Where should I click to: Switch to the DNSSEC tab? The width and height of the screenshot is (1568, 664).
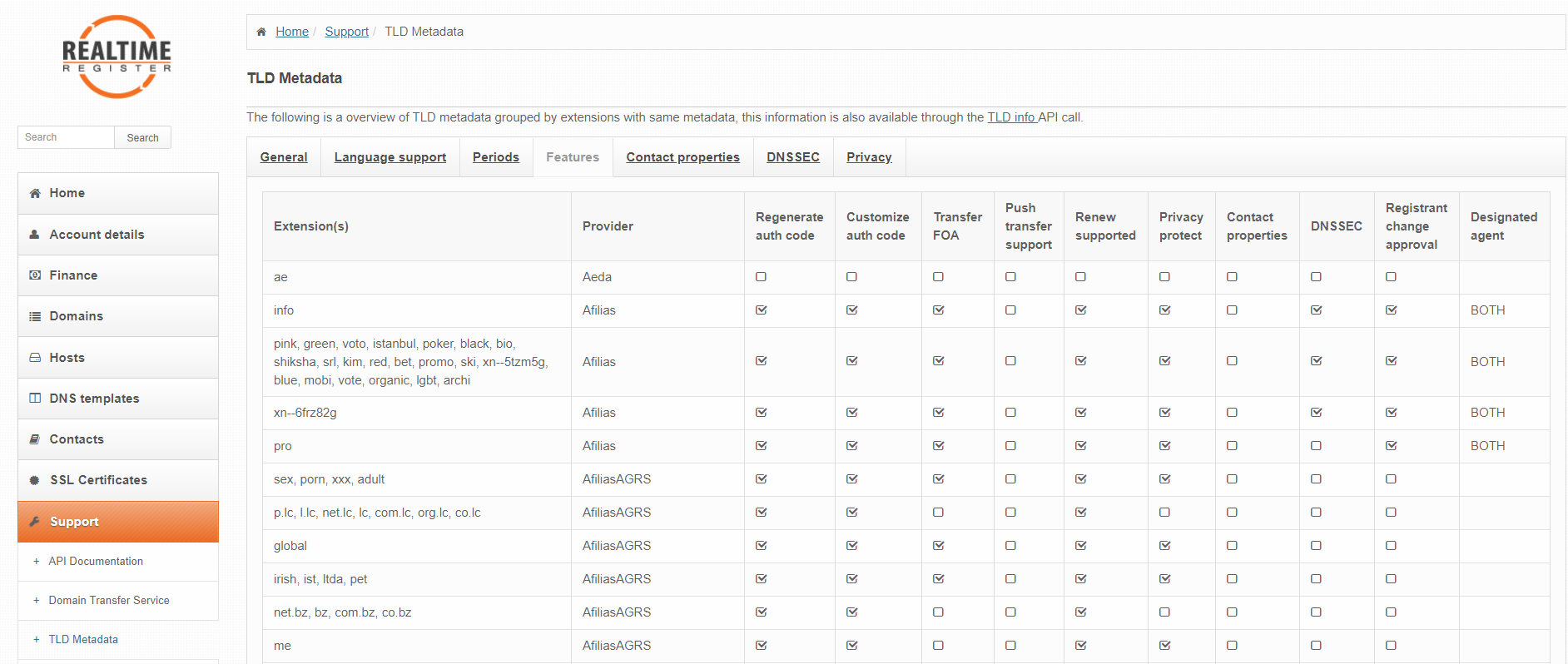(793, 157)
